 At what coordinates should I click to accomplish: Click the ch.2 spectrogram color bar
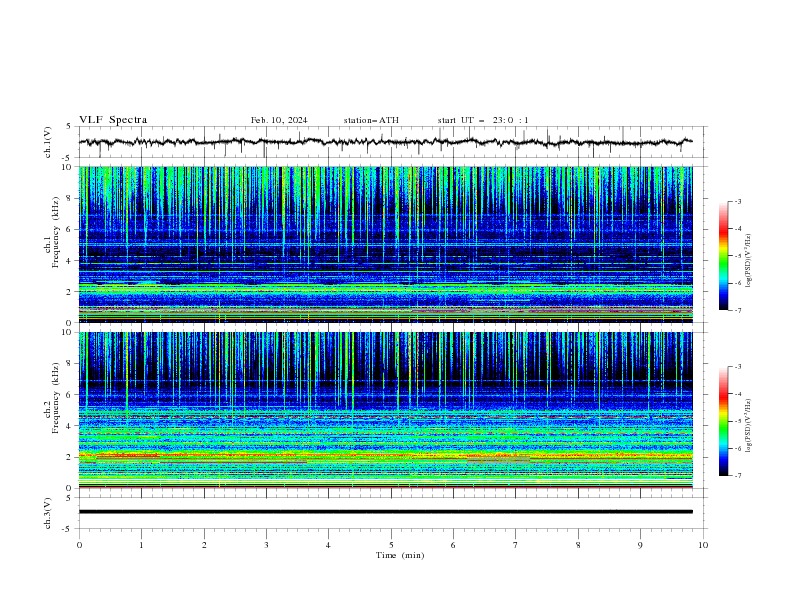point(723,421)
